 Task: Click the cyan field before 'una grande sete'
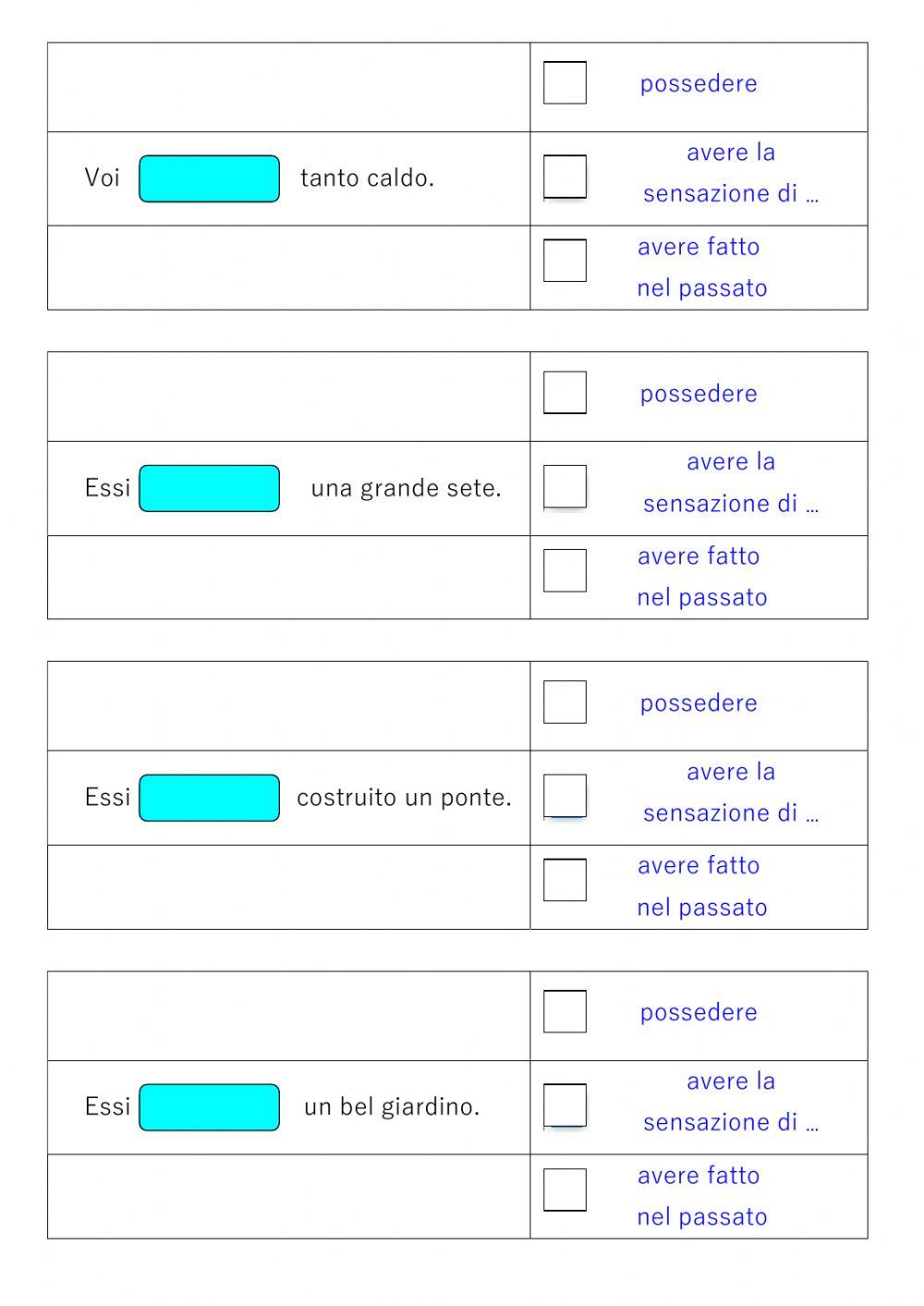tap(209, 488)
